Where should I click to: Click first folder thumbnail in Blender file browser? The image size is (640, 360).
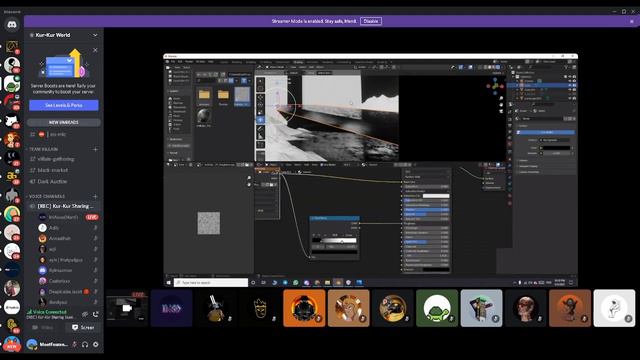click(x=204, y=95)
